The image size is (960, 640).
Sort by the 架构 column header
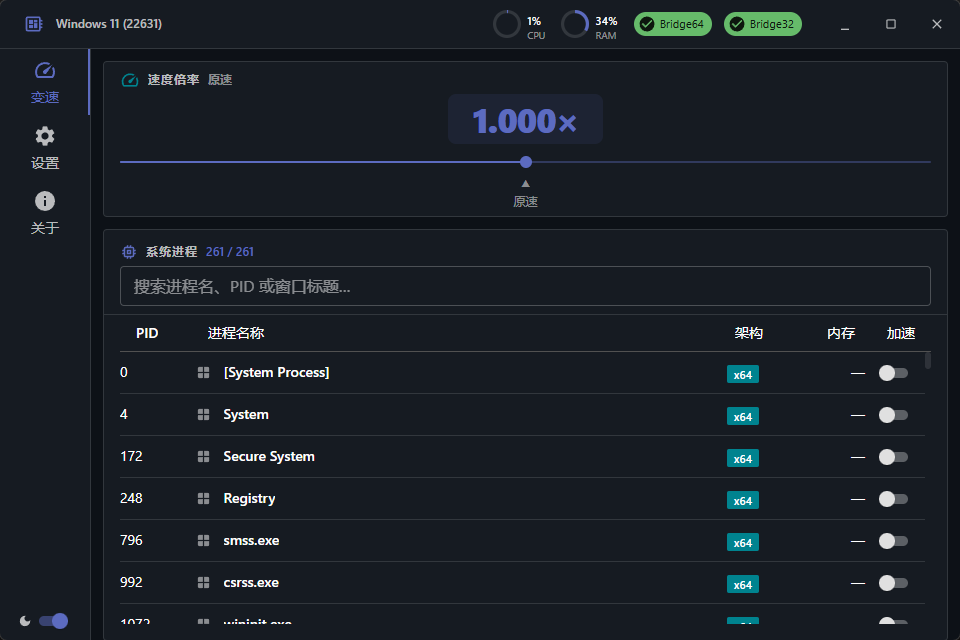(749, 333)
